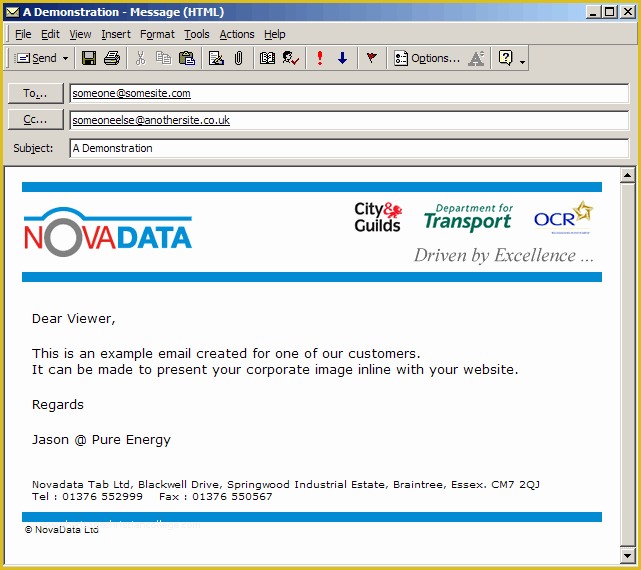Open the Actions menu
The height and width of the screenshot is (570, 641).
237,34
